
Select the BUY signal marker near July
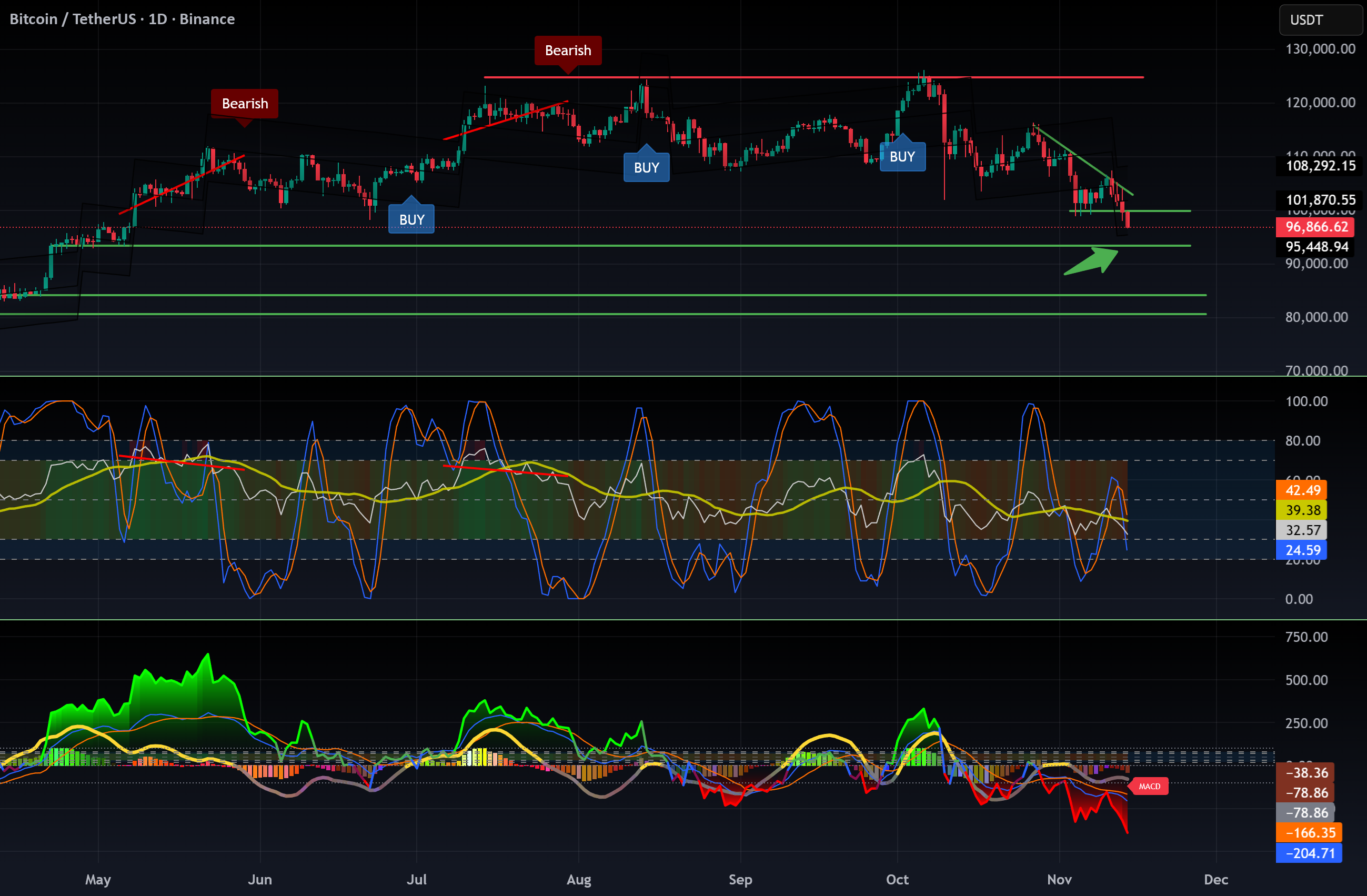pyautogui.click(x=411, y=219)
